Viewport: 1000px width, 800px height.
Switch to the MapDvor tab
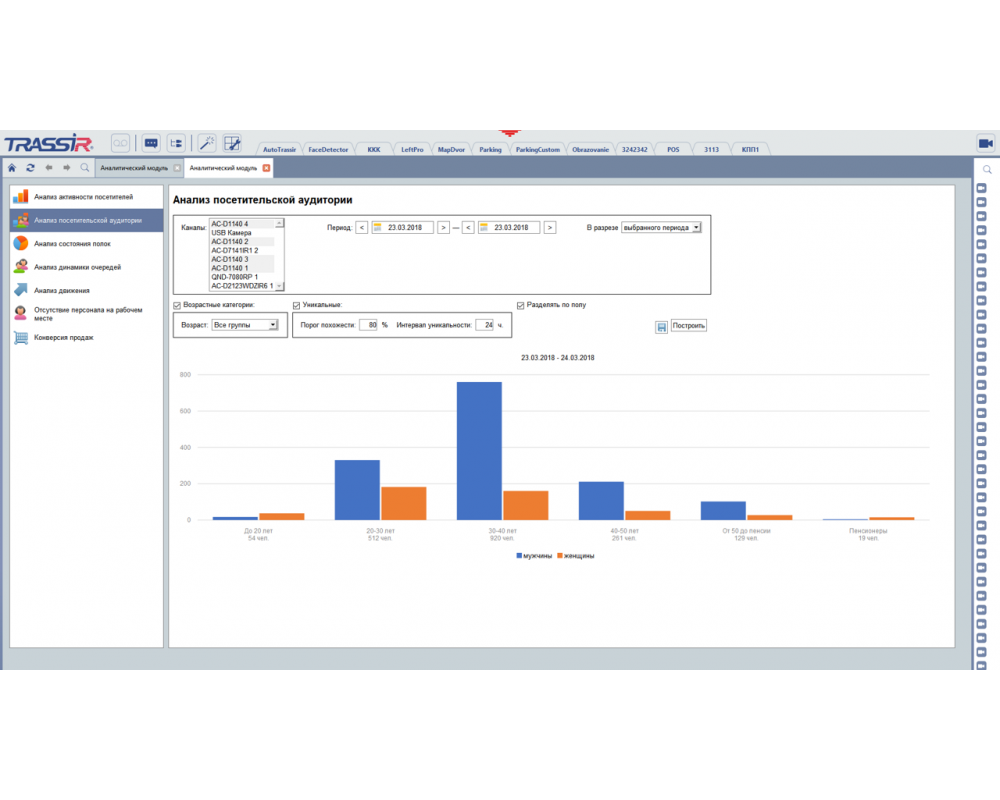tap(451, 149)
